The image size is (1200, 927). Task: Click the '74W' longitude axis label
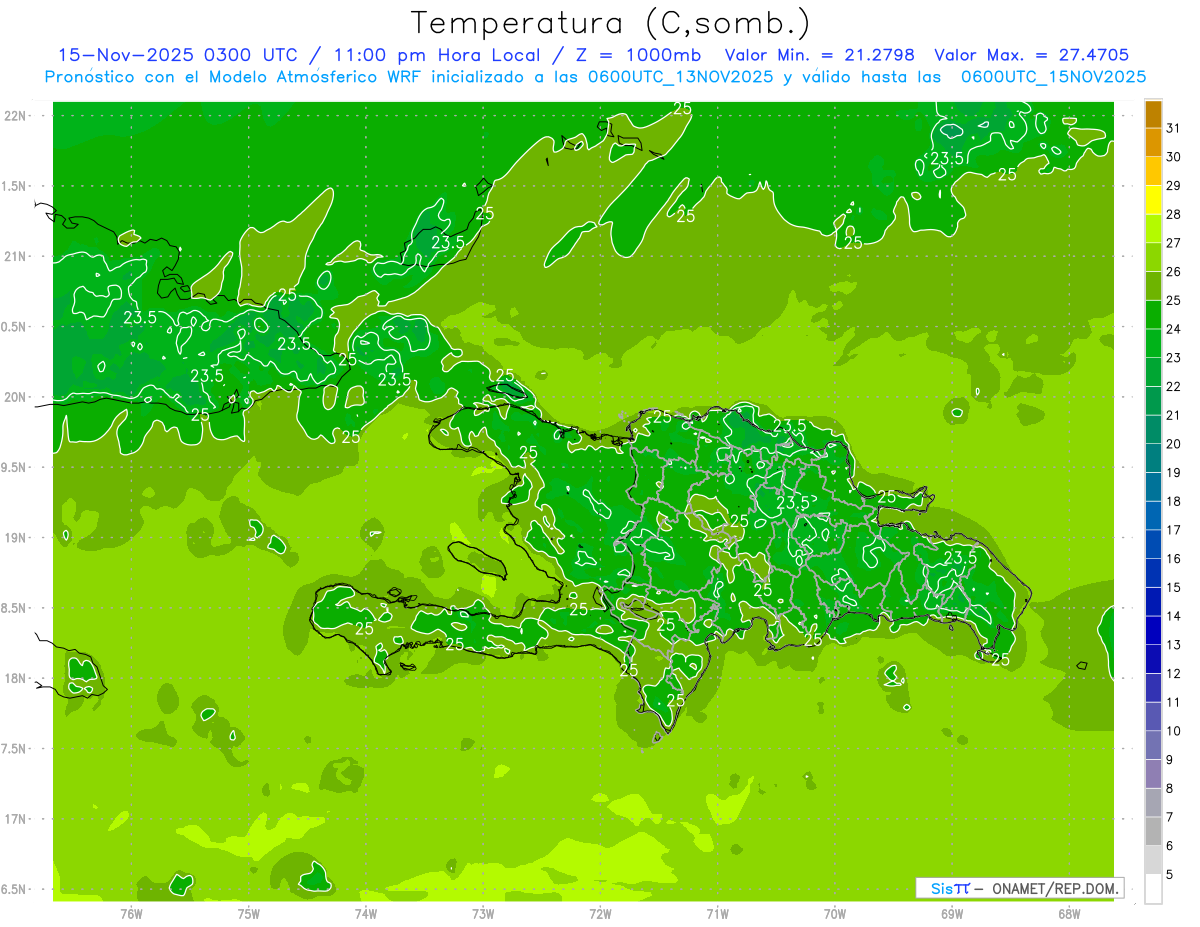[x=366, y=913]
